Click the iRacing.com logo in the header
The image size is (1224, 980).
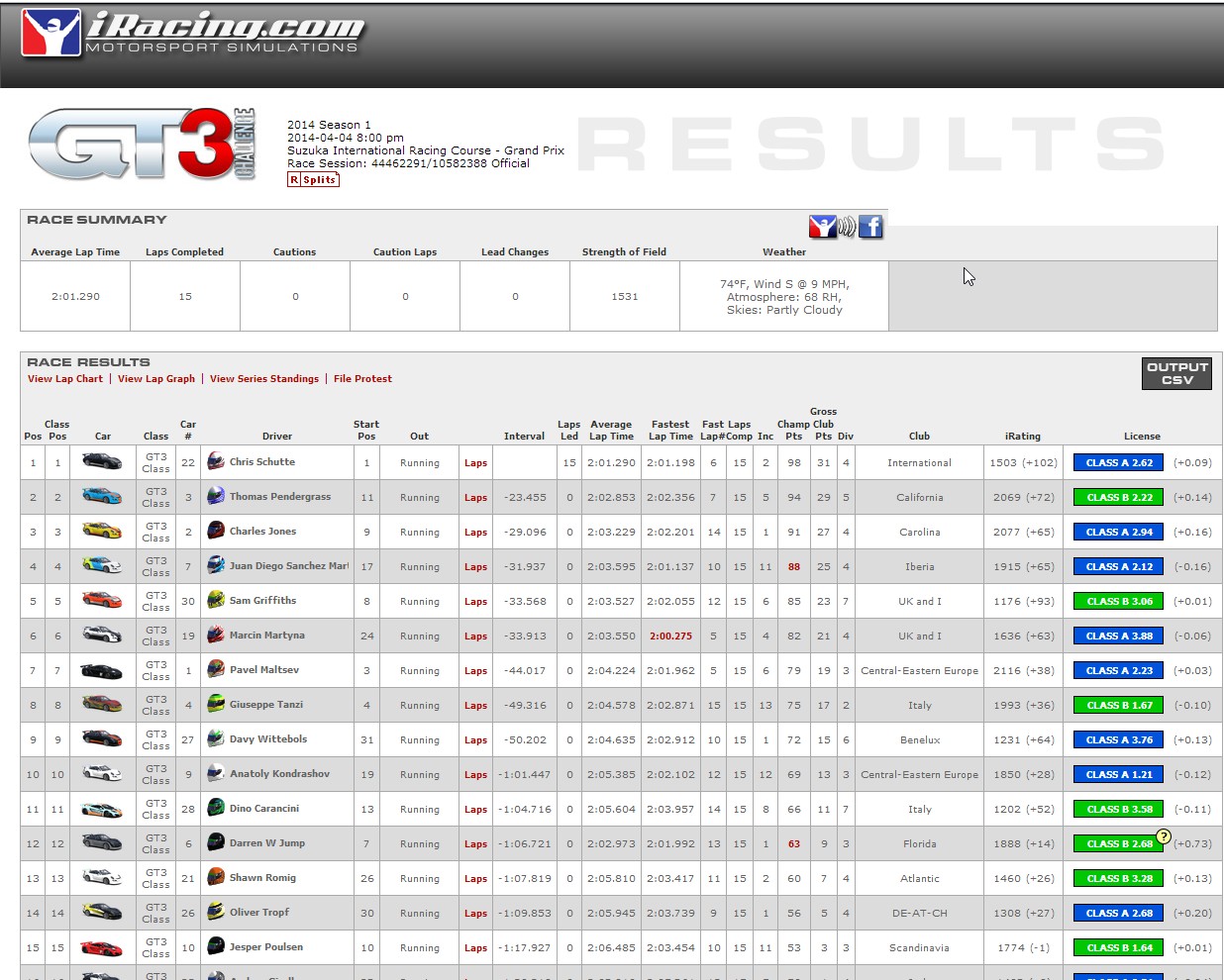click(193, 34)
